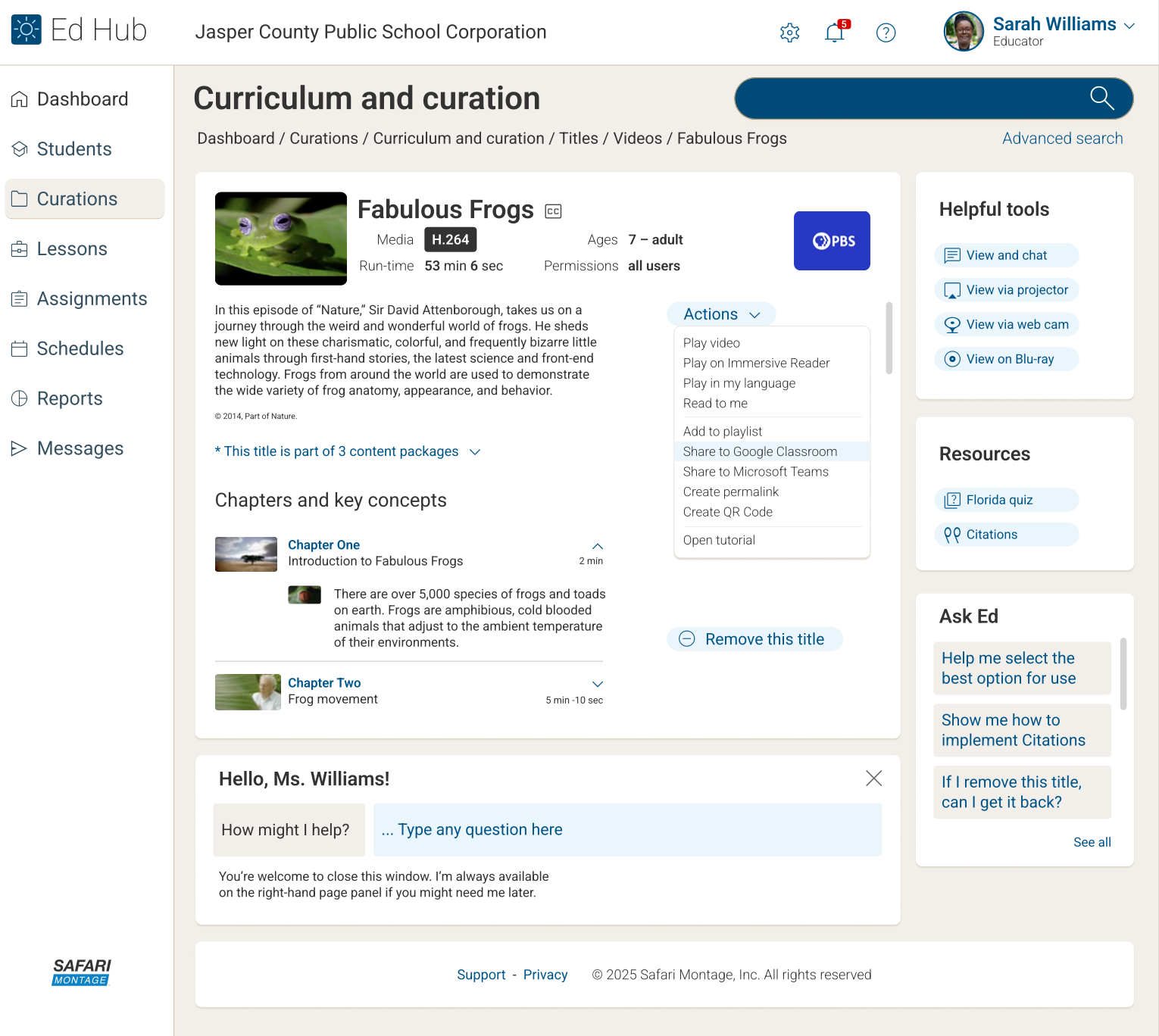Viewport: 1159px width, 1036px height.
Task: Expand Chapter Two details
Action: point(597,684)
